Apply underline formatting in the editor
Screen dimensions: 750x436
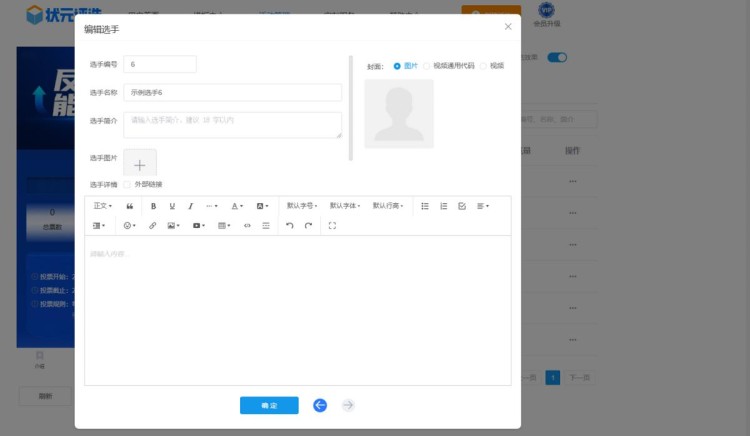(x=172, y=206)
